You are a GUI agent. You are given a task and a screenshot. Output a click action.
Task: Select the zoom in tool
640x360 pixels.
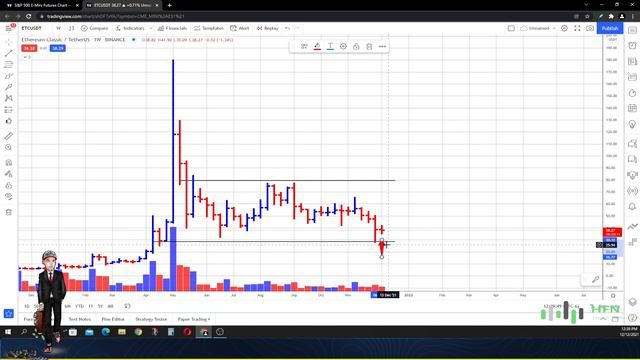pos(9,147)
